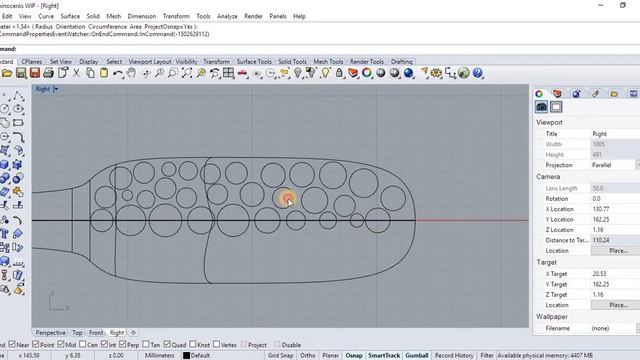Image resolution: width=640 pixels, height=360 pixels.
Task: Click the Zoom Extents icon
Action: pyautogui.click(x=187, y=73)
